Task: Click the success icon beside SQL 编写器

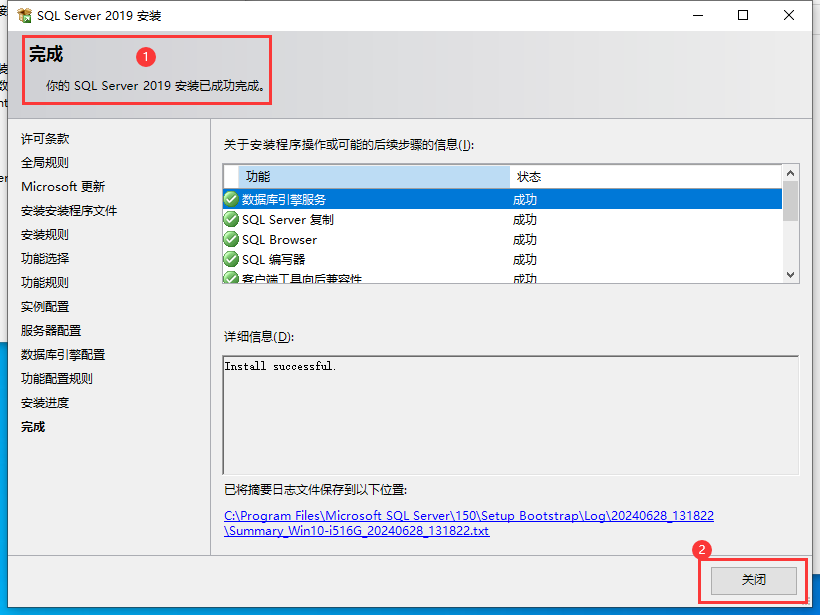Action: click(231, 259)
